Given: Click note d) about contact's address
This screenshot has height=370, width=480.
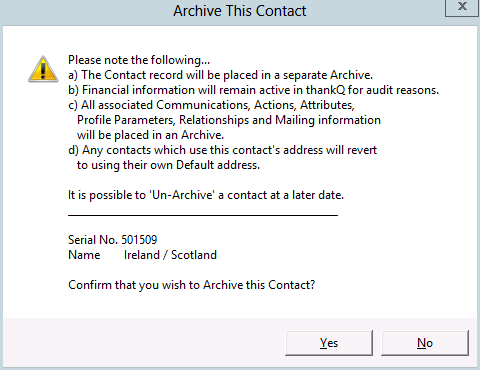Looking at the screenshot, I should pyautogui.click(x=222, y=157).
